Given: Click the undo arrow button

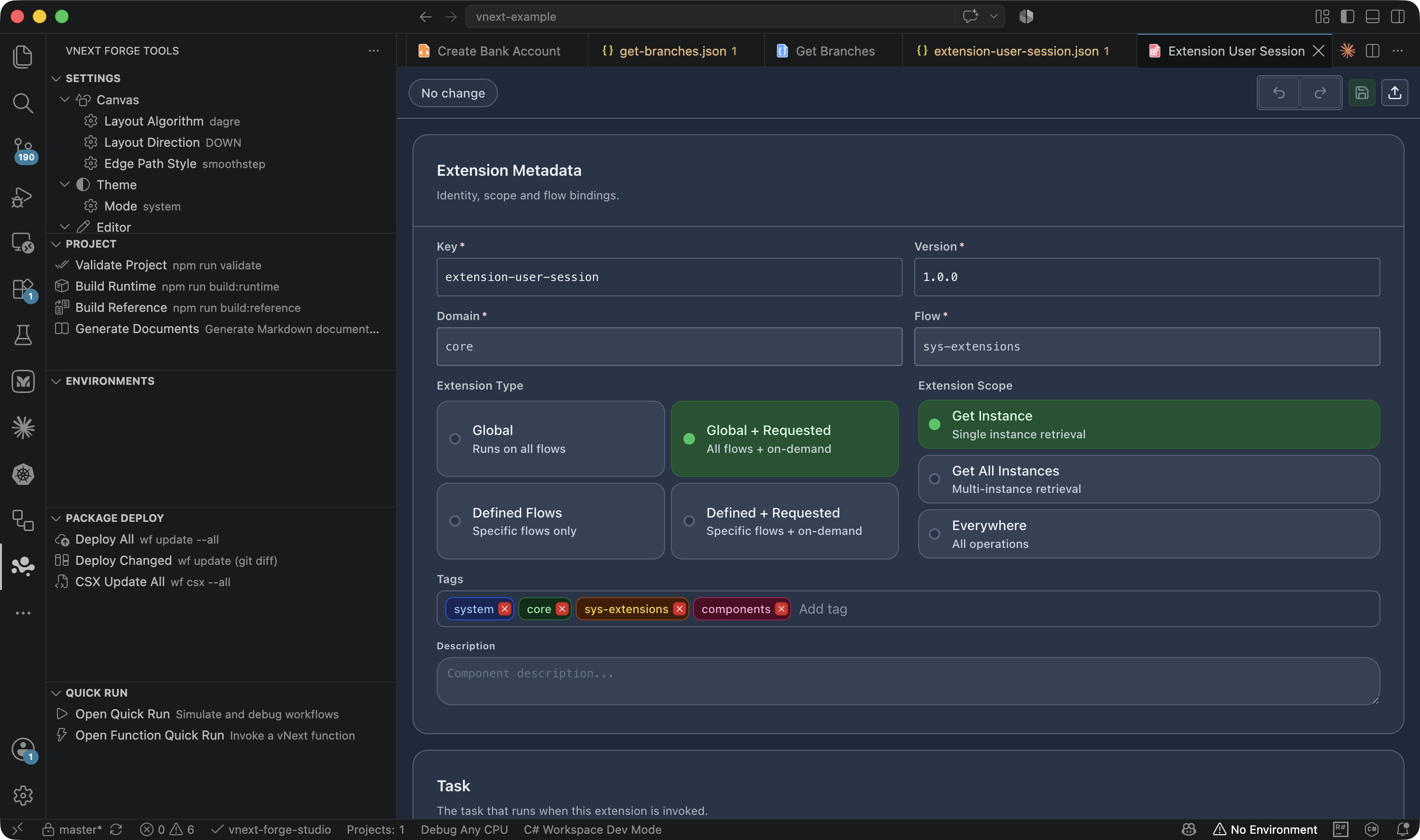Looking at the screenshot, I should pyautogui.click(x=1278, y=93).
